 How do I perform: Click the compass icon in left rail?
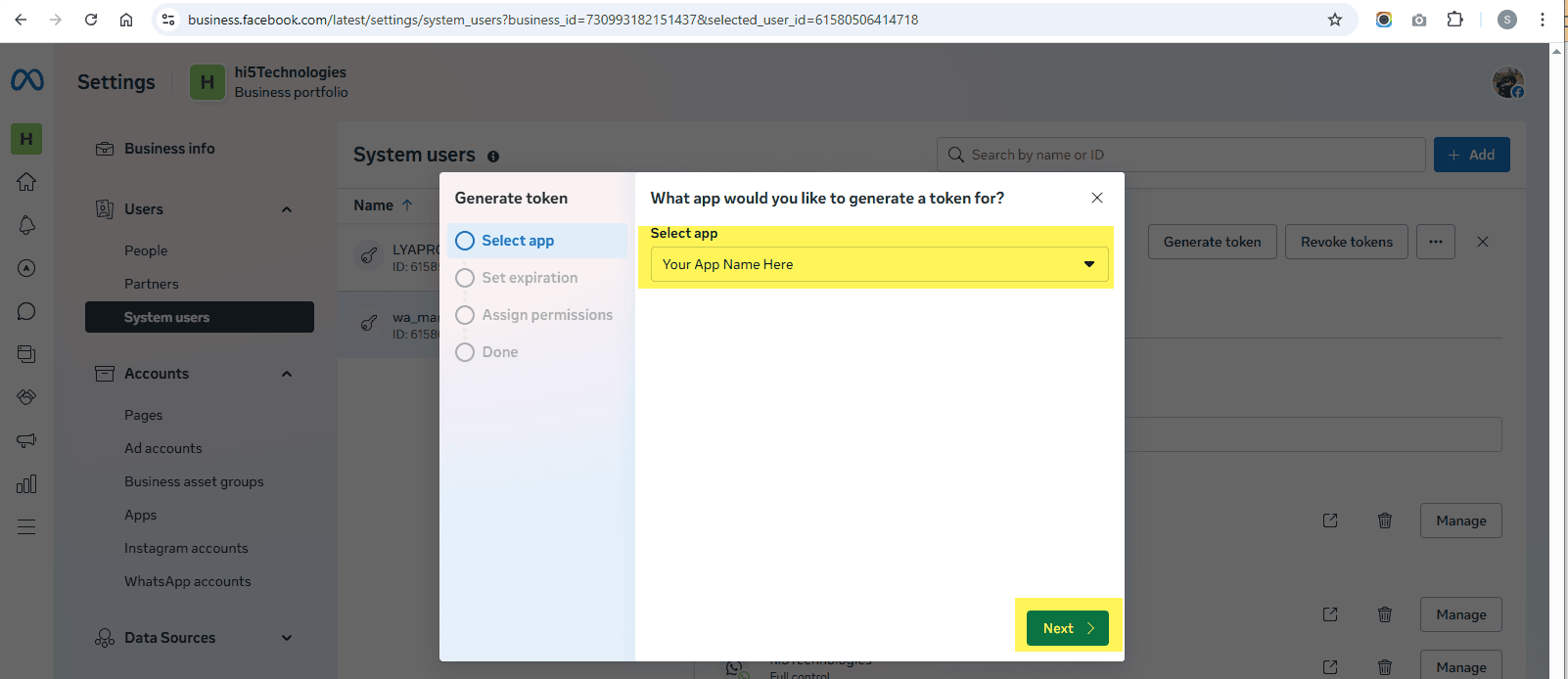pyautogui.click(x=26, y=268)
